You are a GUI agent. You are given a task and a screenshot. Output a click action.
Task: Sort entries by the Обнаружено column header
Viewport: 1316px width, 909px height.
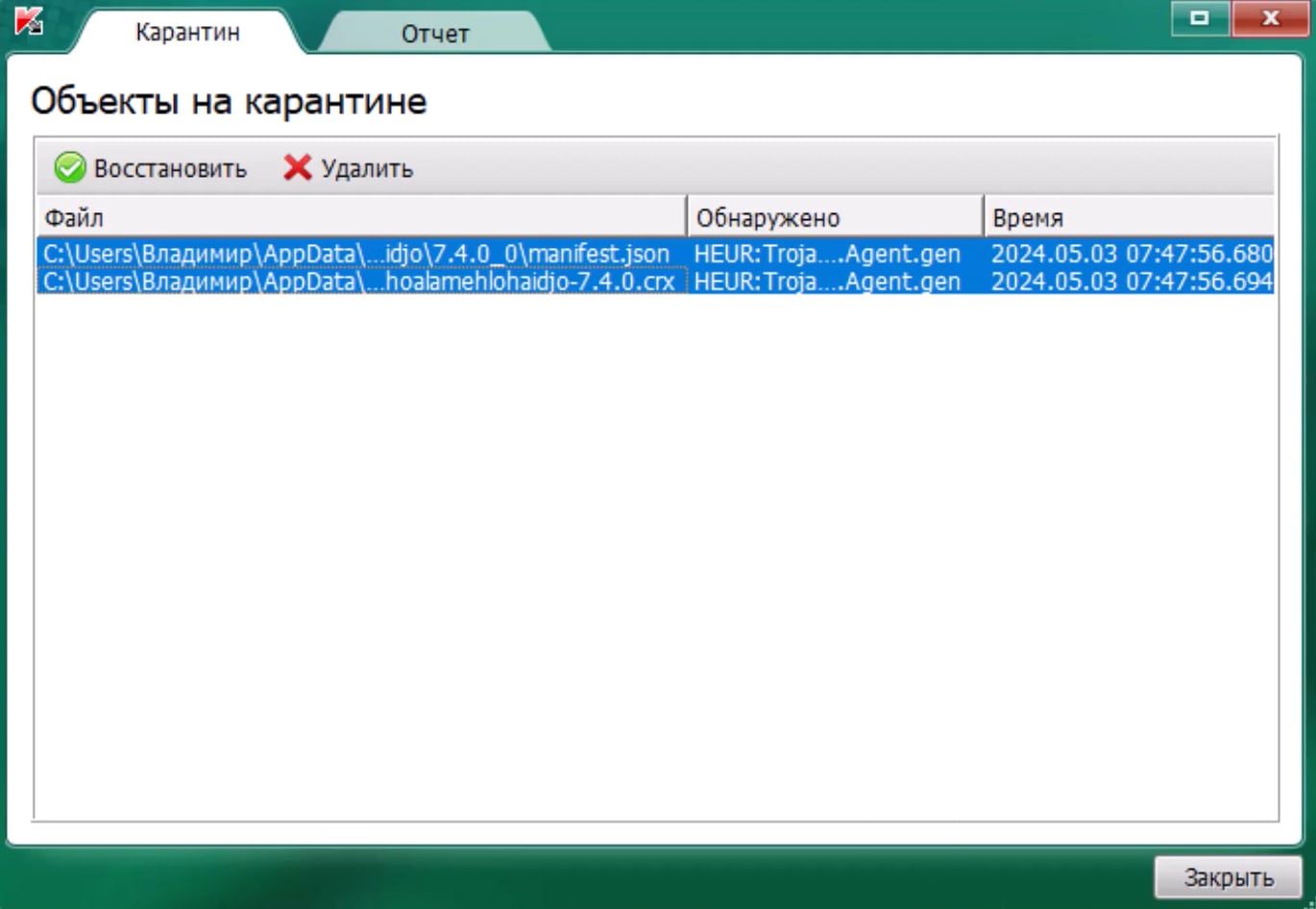tap(768, 216)
